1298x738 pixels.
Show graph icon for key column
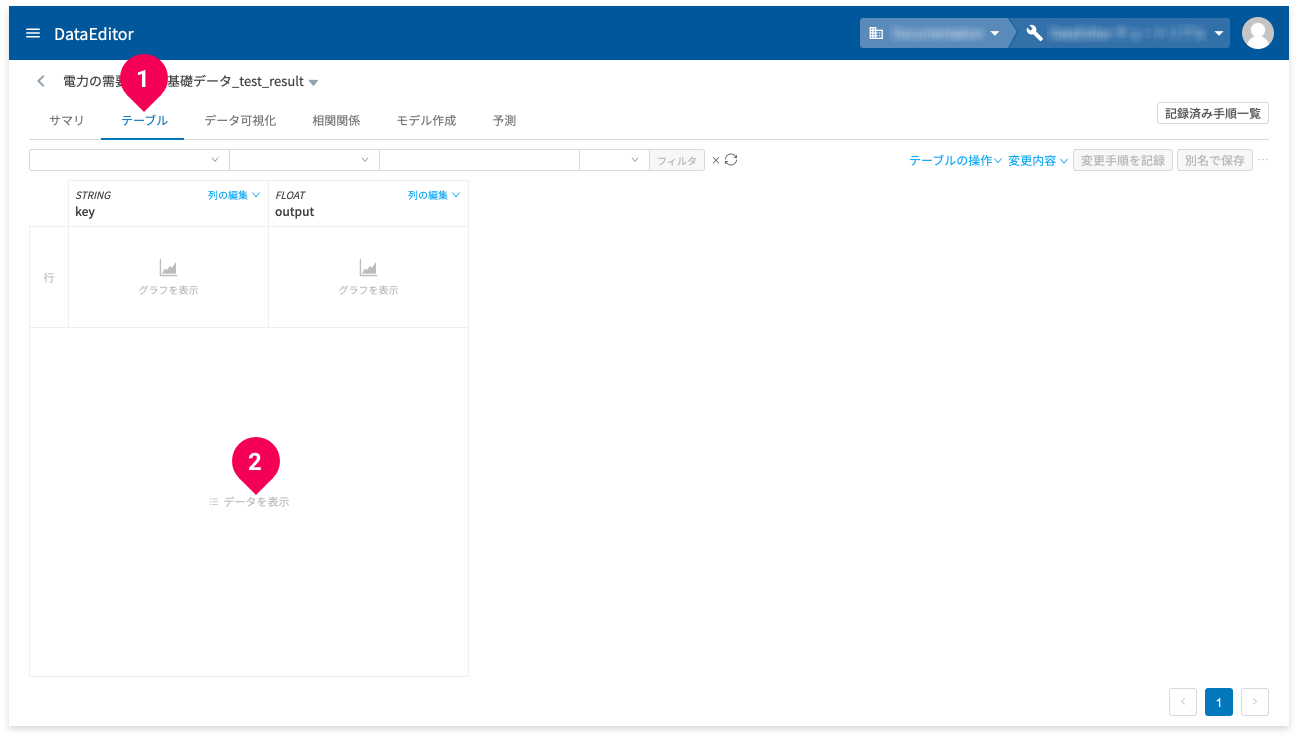coord(168,268)
